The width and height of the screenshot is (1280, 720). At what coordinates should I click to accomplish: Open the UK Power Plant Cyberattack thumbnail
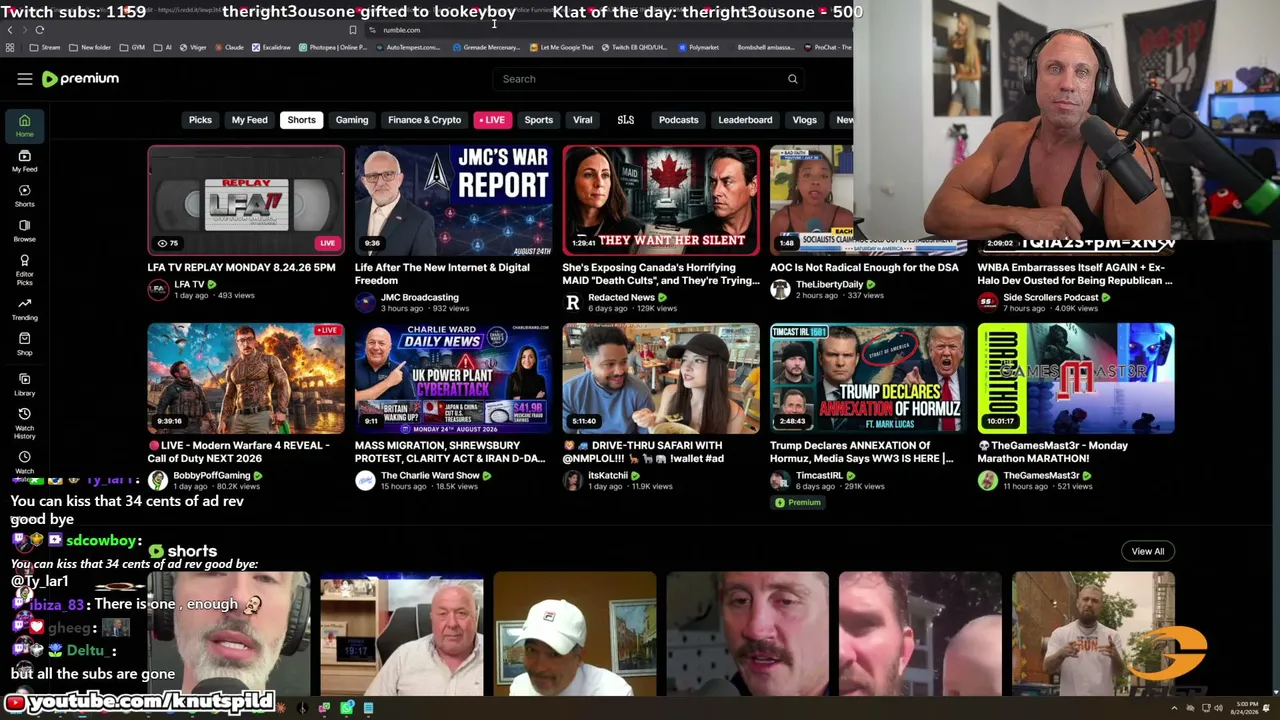(453, 378)
